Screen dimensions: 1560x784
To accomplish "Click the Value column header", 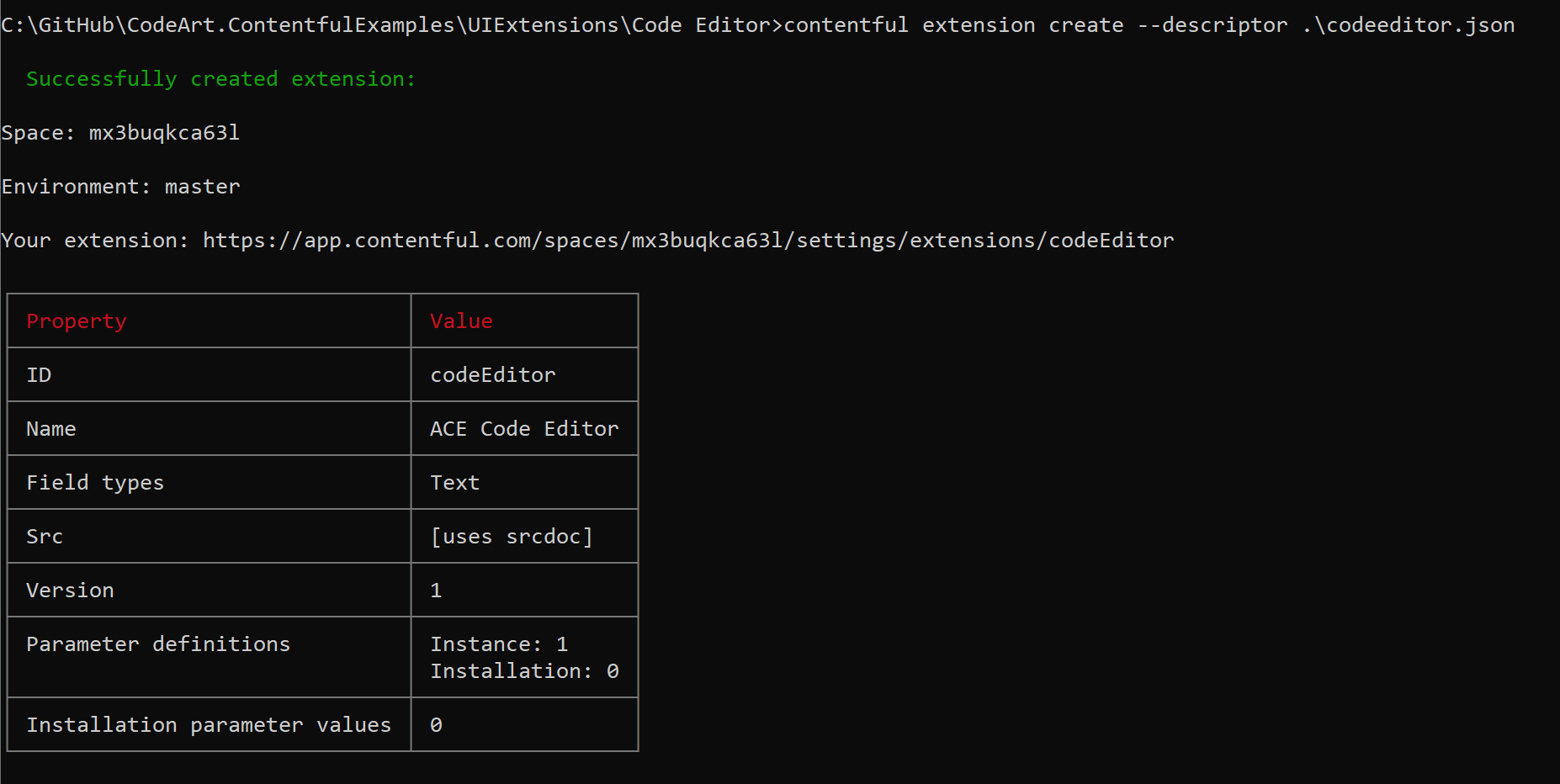I will pyautogui.click(x=460, y=320).
